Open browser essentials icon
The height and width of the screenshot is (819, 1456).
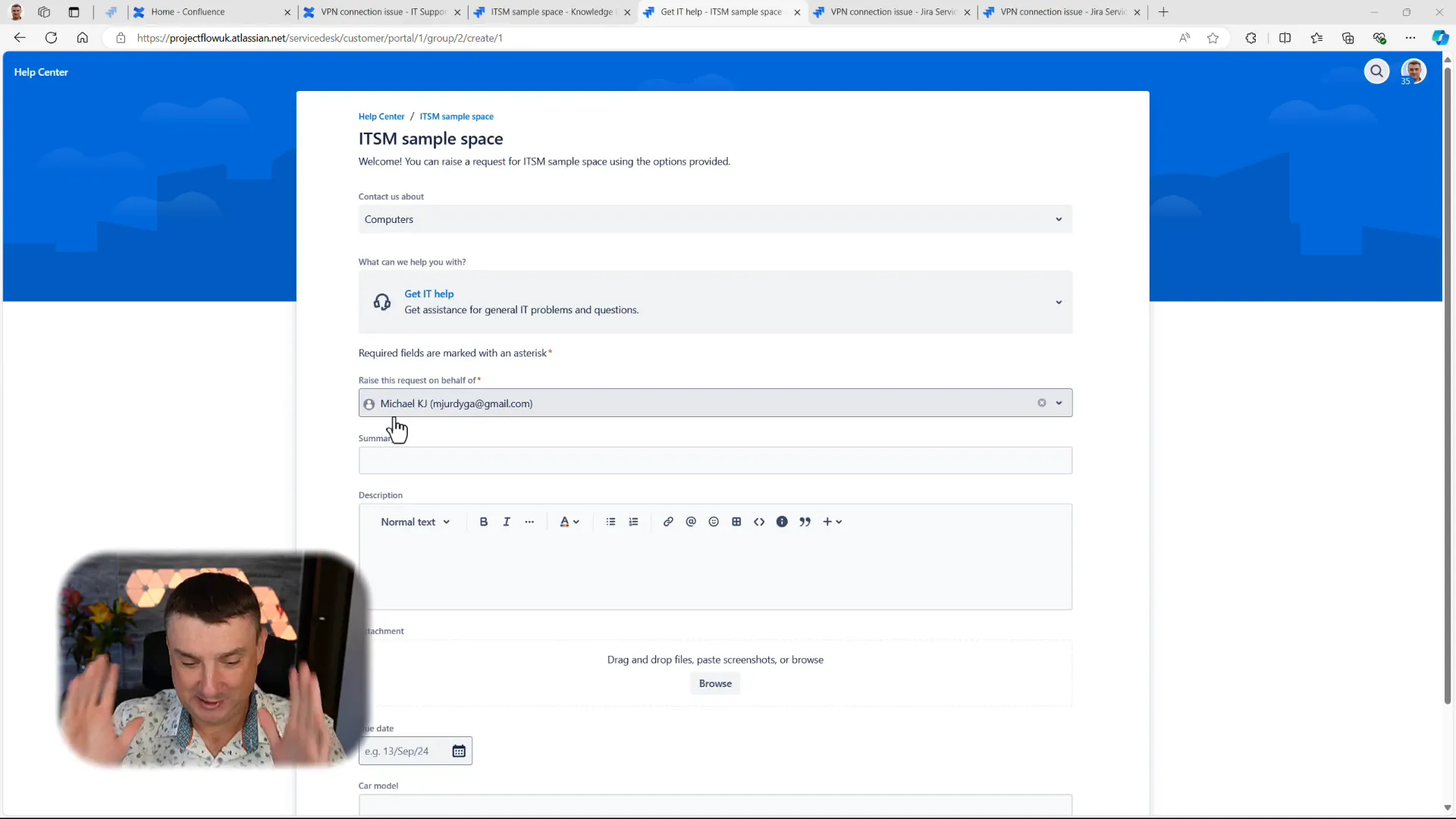tap(1379, 38)
